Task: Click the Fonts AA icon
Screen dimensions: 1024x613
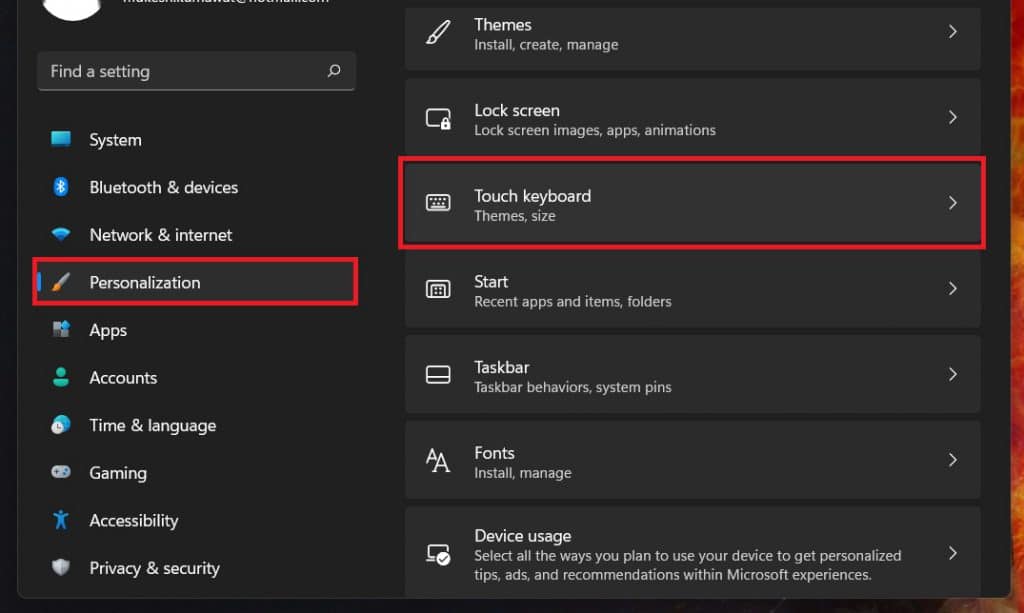Action: coord(438,460)
